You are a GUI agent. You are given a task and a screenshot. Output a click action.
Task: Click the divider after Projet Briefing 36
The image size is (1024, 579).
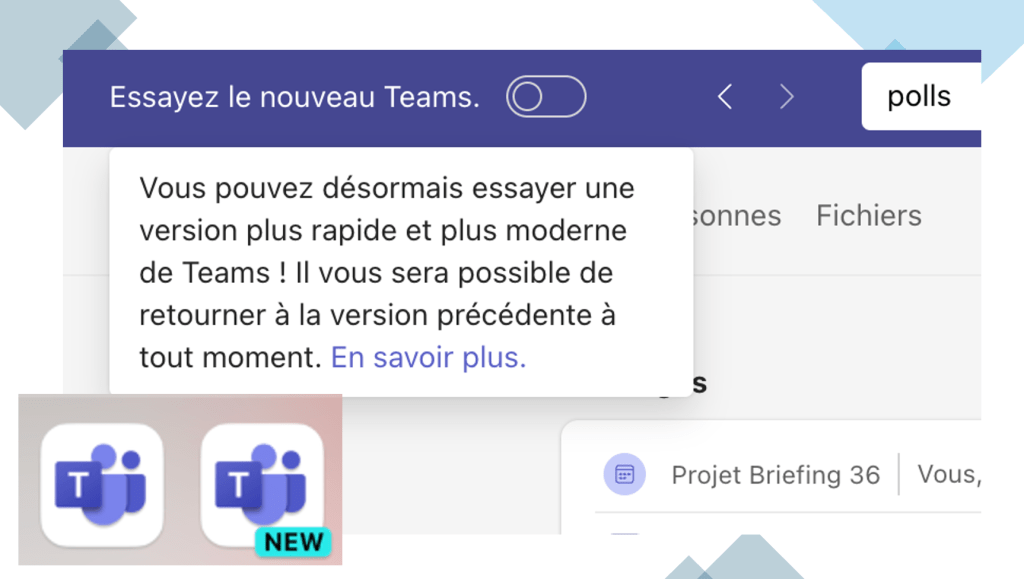pos(899,474)
